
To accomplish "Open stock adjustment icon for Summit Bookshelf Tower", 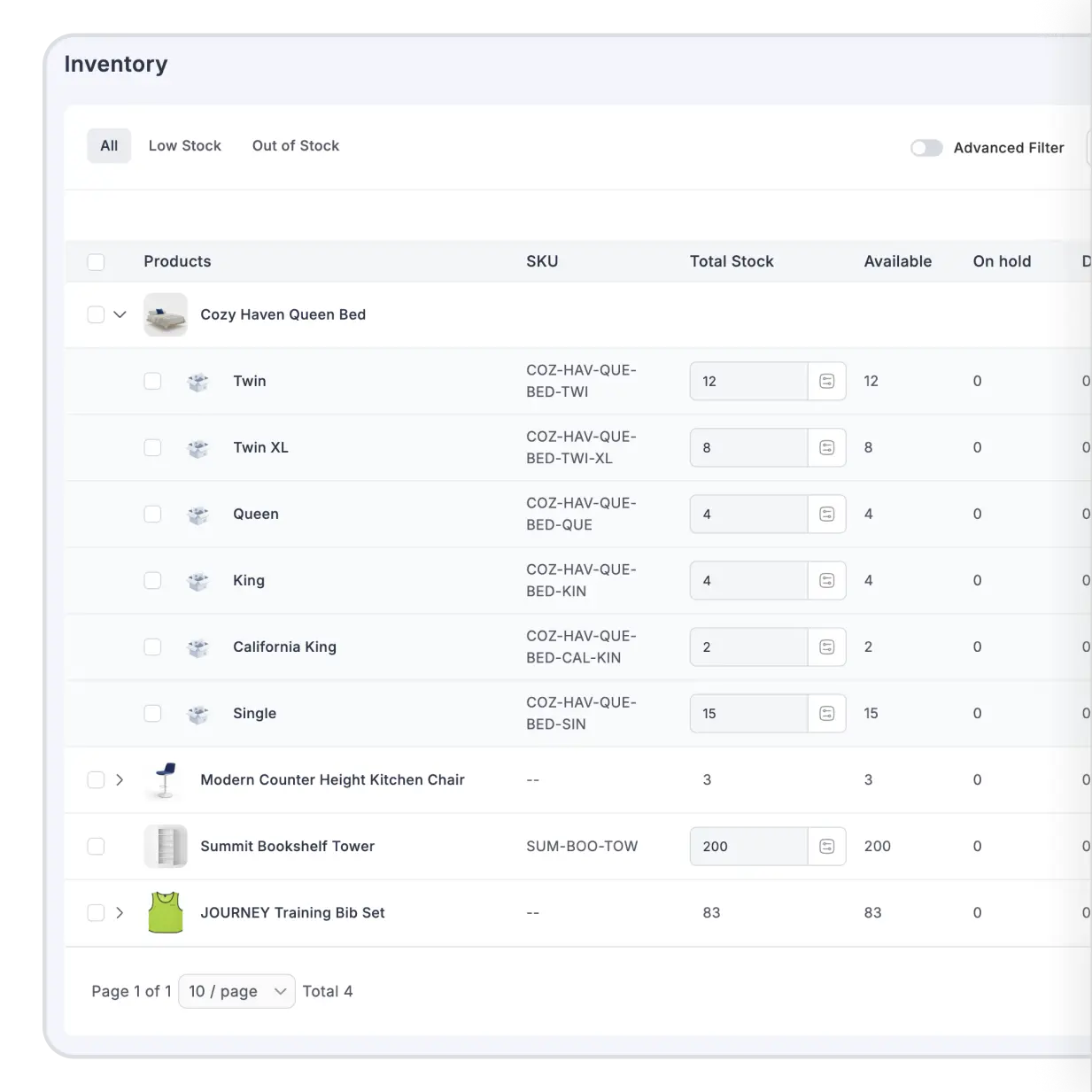I will 827,846.
